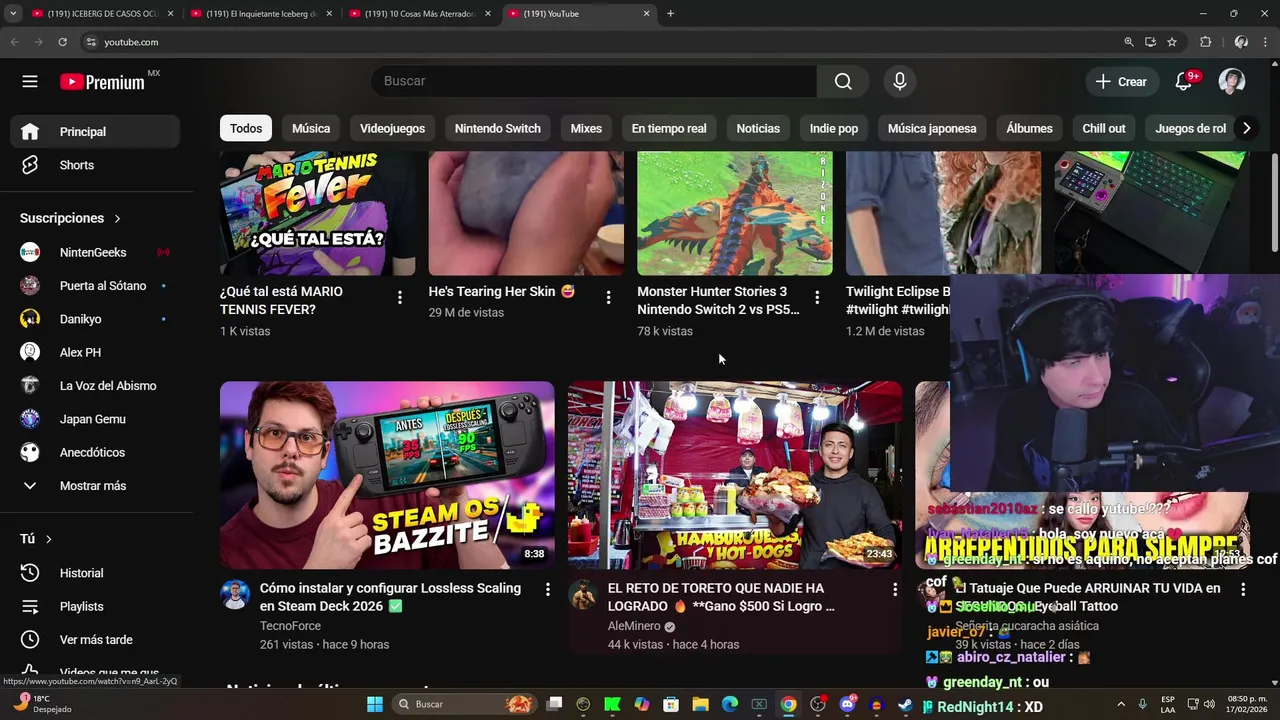This screenshot has height=720, width=1280.
Task: Open Windows Start menu
Action: (x=374, y=704)
